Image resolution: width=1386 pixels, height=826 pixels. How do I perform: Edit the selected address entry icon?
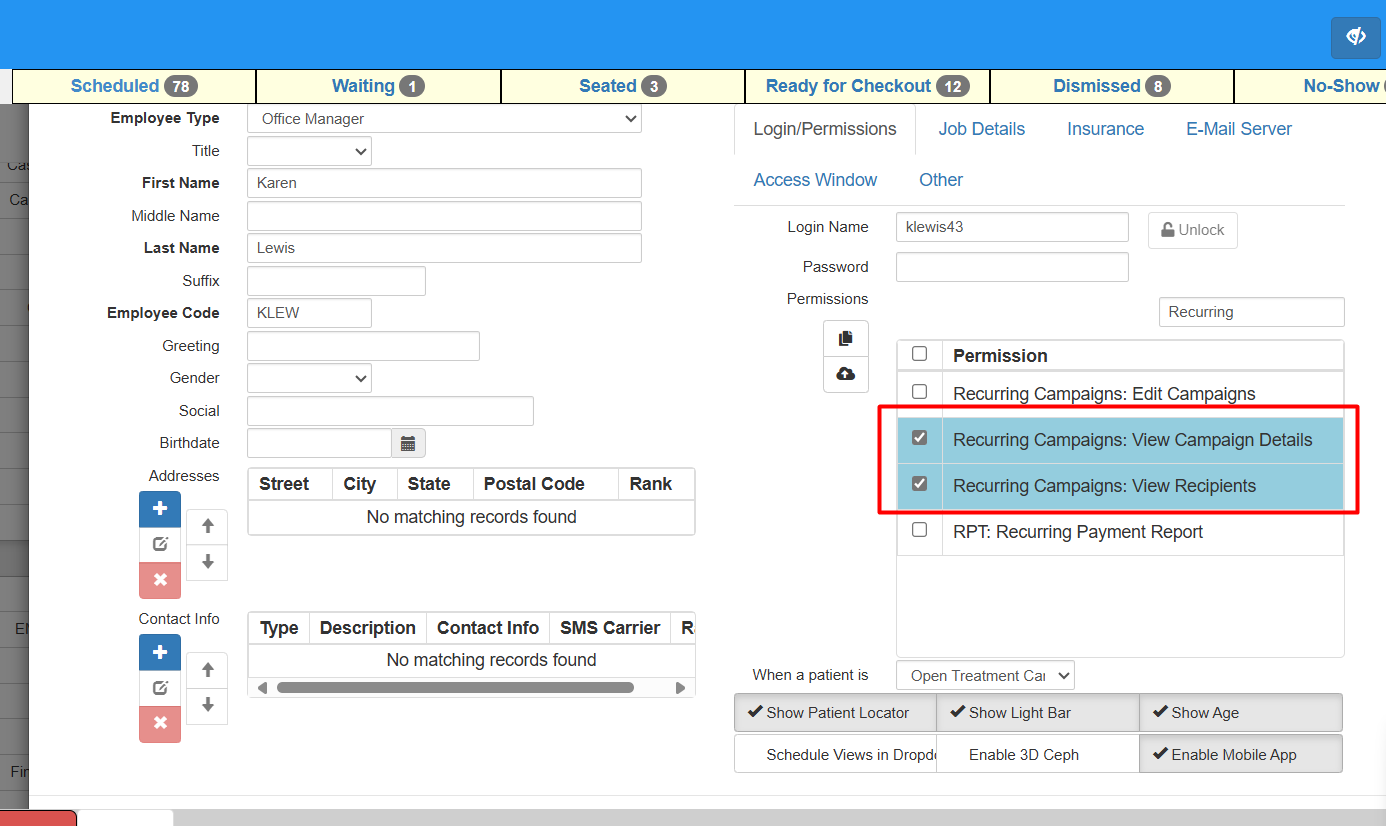(x=160, y=545)
